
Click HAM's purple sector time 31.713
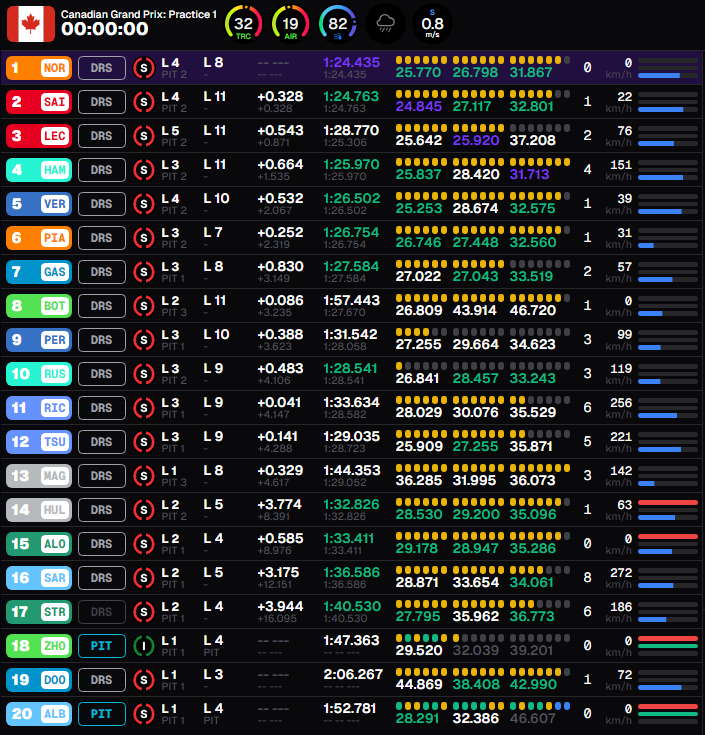[529, 174]
